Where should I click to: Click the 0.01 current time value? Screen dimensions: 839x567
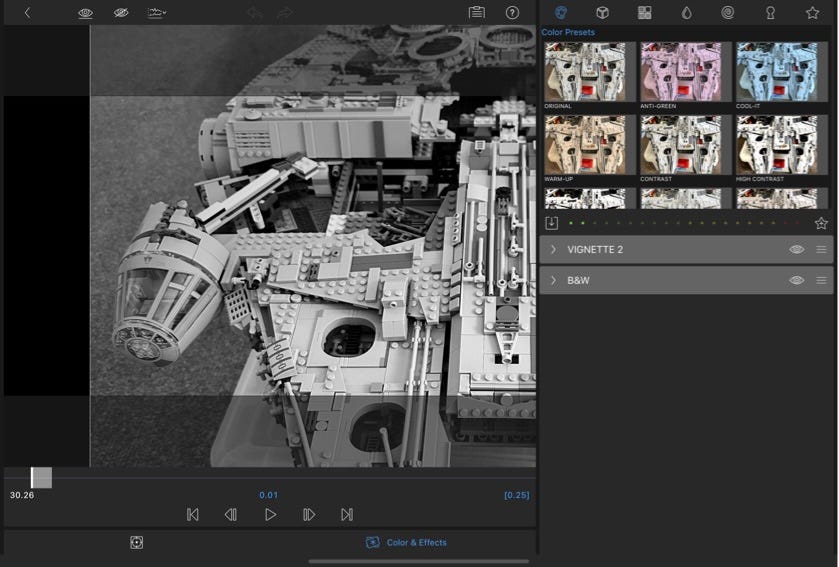(x=269, y=495)
